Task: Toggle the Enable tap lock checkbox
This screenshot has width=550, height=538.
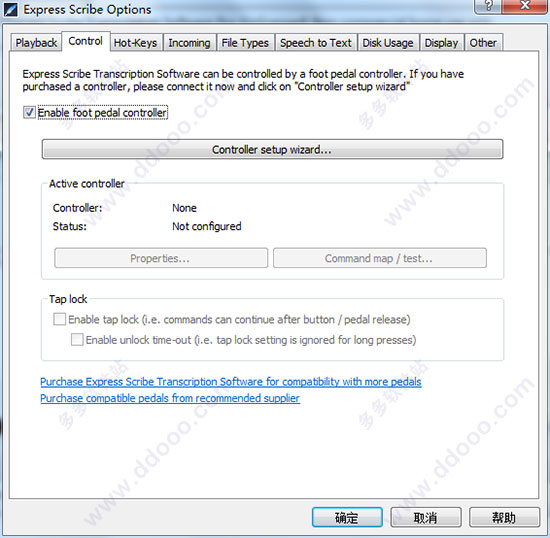Action: coord(59,320)
